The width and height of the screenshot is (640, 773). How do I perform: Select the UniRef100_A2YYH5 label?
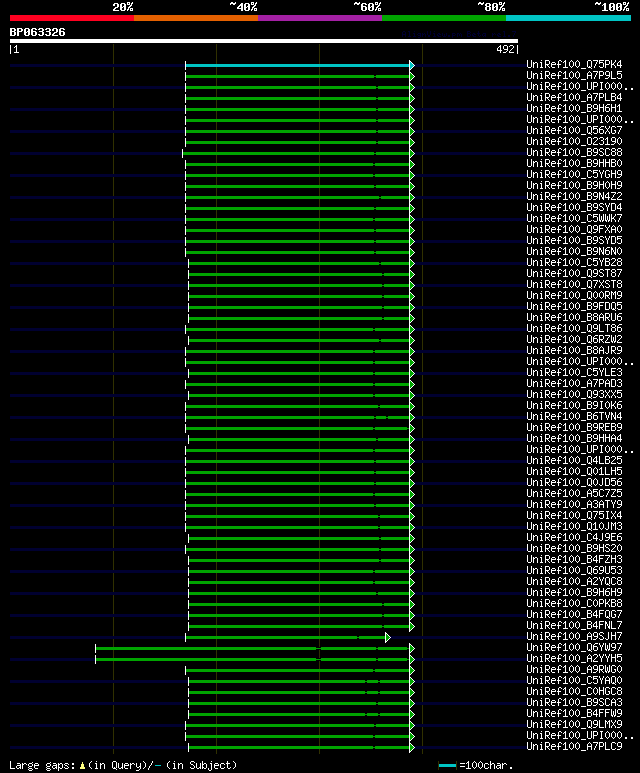(x=574, y=659)
